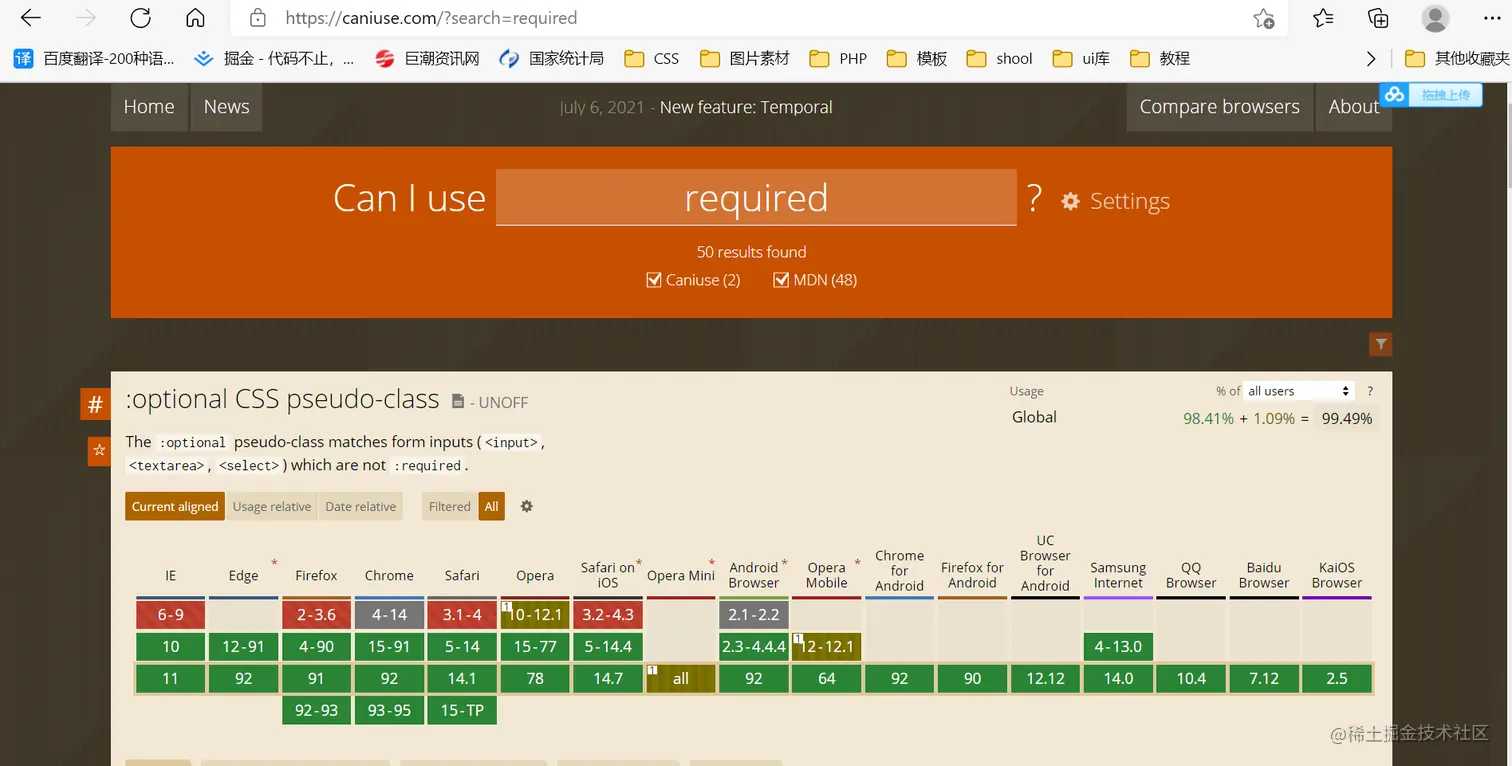Click the Safari 3.1-4 cell
Viewport: 1512px width, 766px height.
[x=462, y=615]
